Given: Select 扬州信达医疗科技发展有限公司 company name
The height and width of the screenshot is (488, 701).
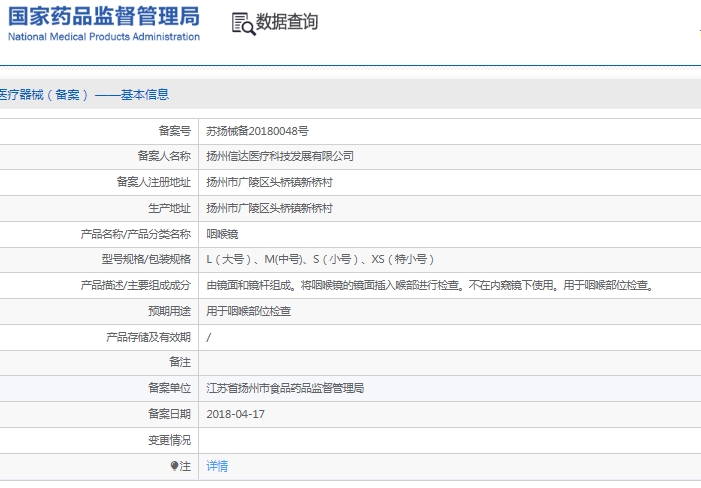Looking at the screenshot, I should [x=280, y=156].
